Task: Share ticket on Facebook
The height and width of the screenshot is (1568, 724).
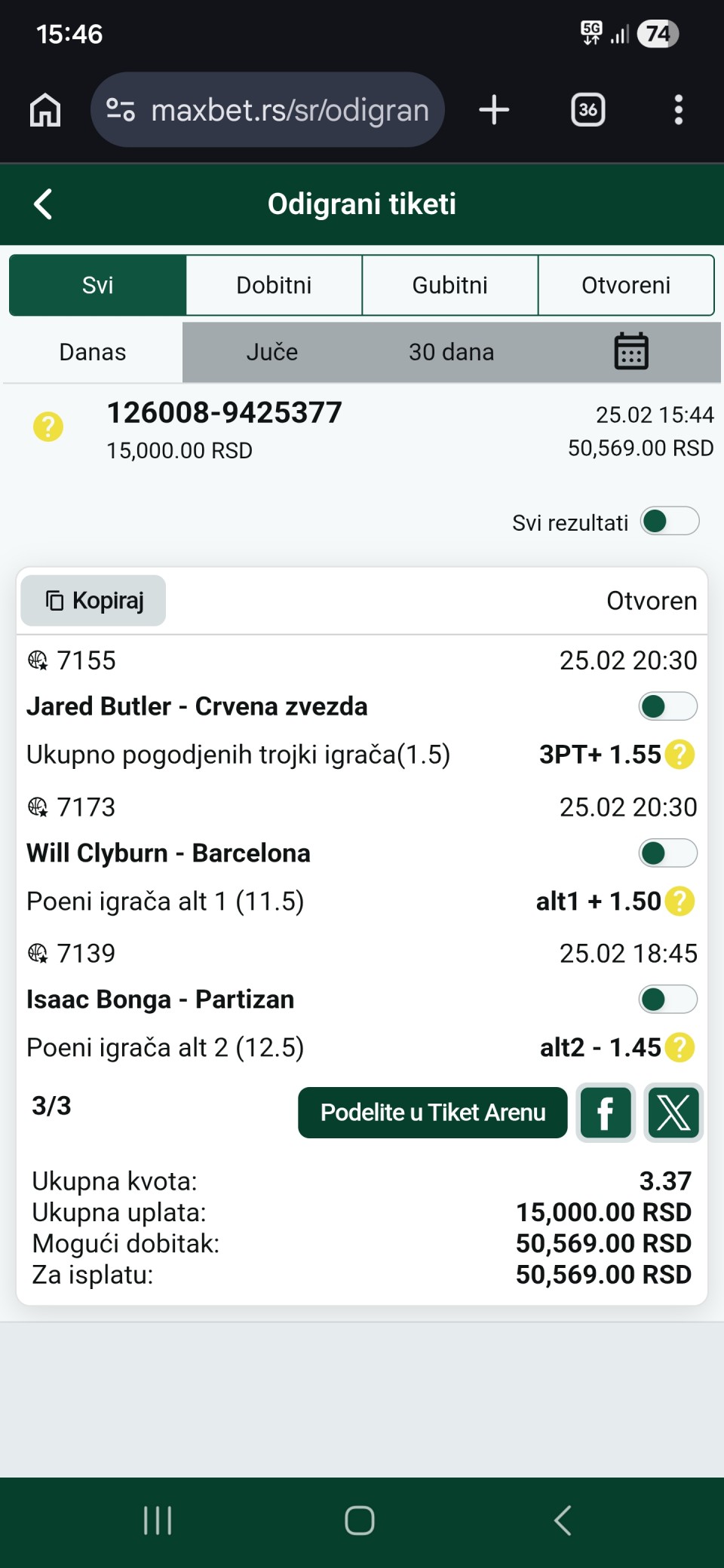Action: tap(605, 1113)
